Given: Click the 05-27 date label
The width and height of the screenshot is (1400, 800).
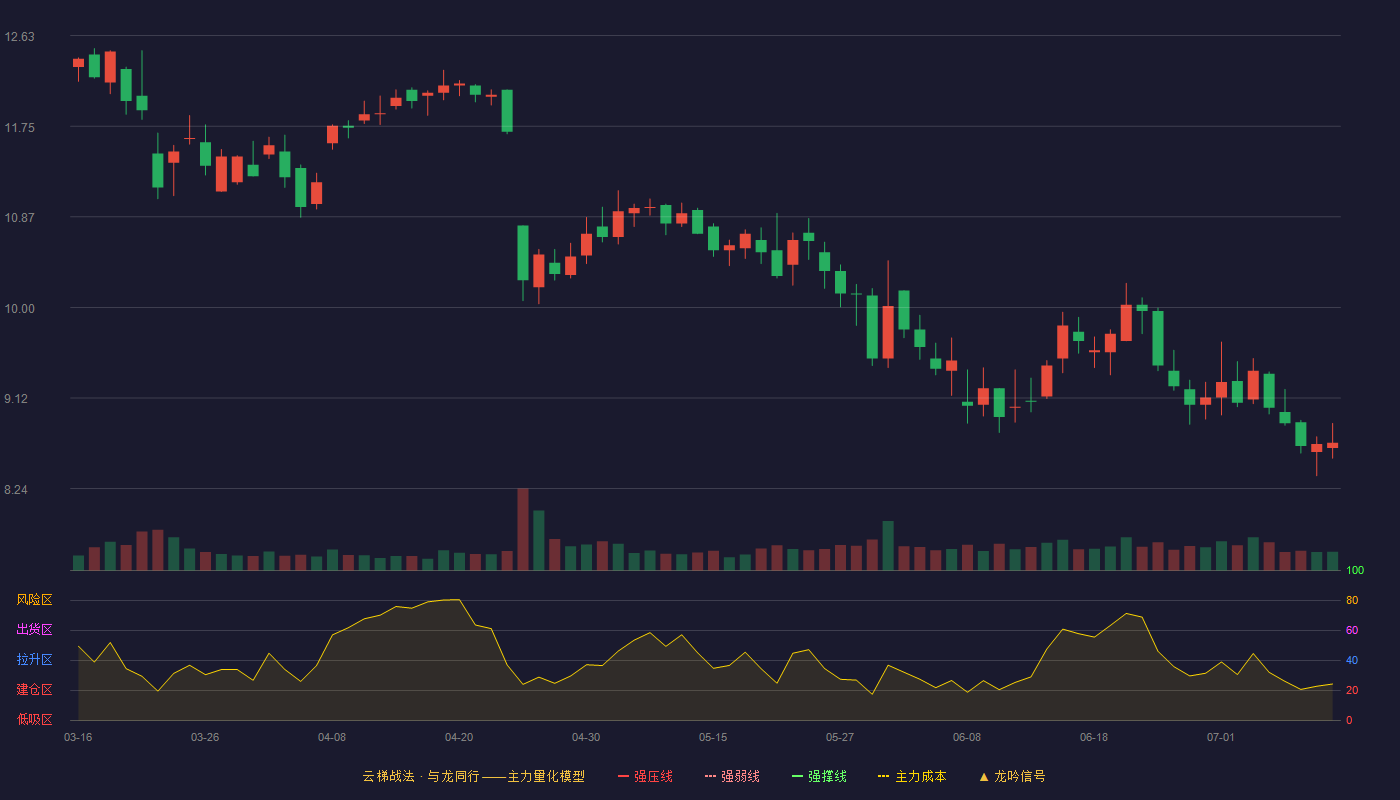Looking at the screenshot, I should pyautogui.click(x=840, y=737).
